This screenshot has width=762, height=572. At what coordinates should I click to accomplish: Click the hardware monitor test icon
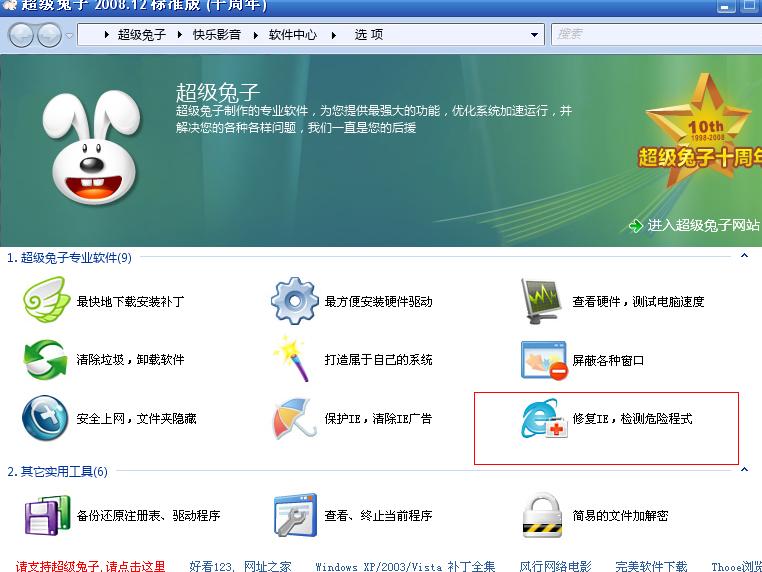pyautogui.click(x=542, y=301)
